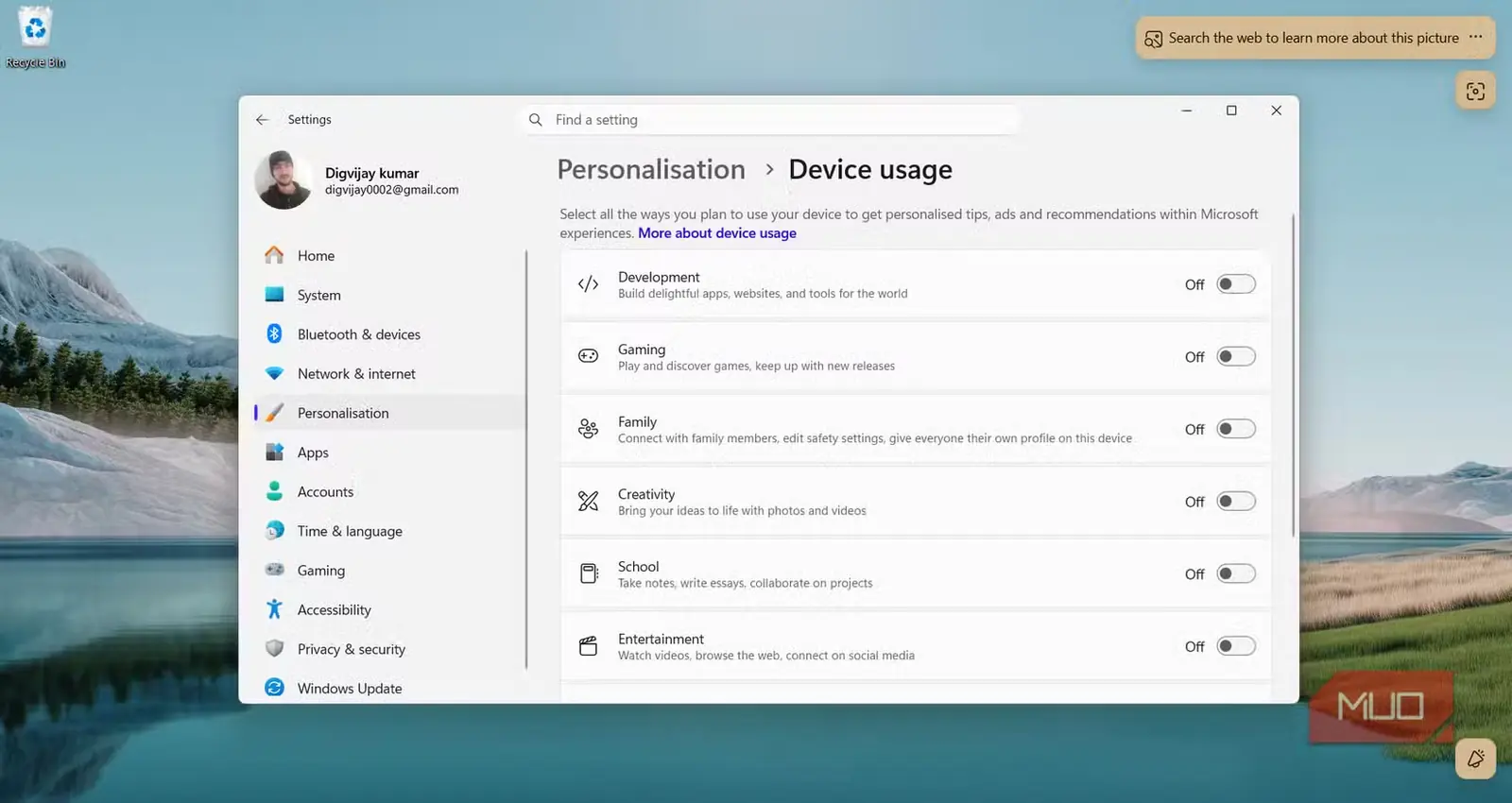1512x803 pixels.
Task: Click the Windows Update sync icon
Action: point(274,688)
